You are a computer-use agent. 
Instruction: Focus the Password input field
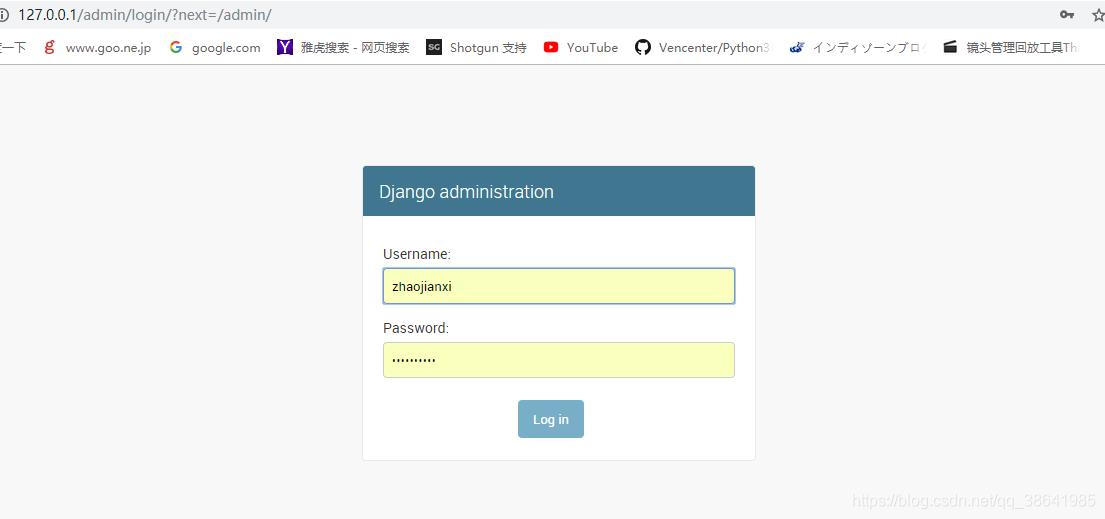coord(559,360)
